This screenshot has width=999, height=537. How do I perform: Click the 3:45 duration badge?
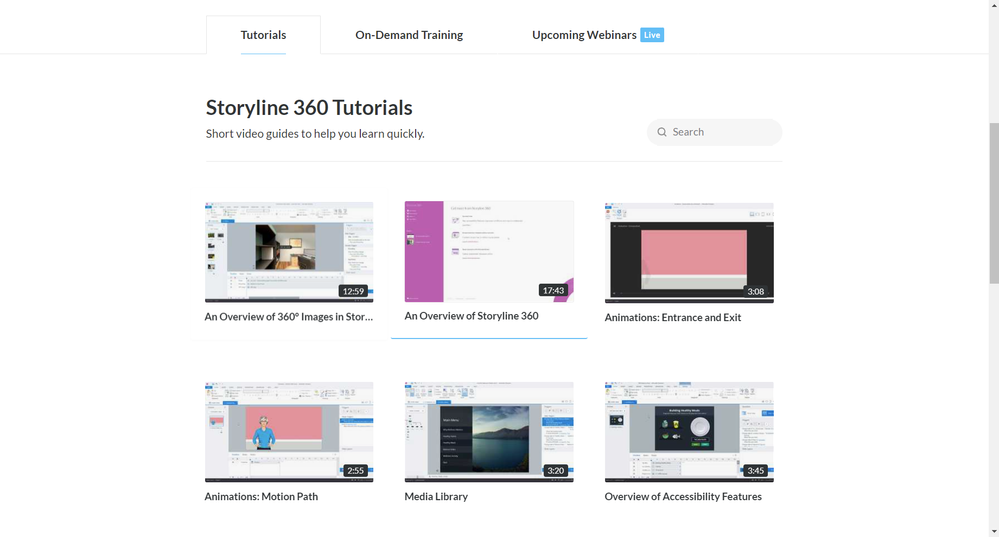(756, 471)
